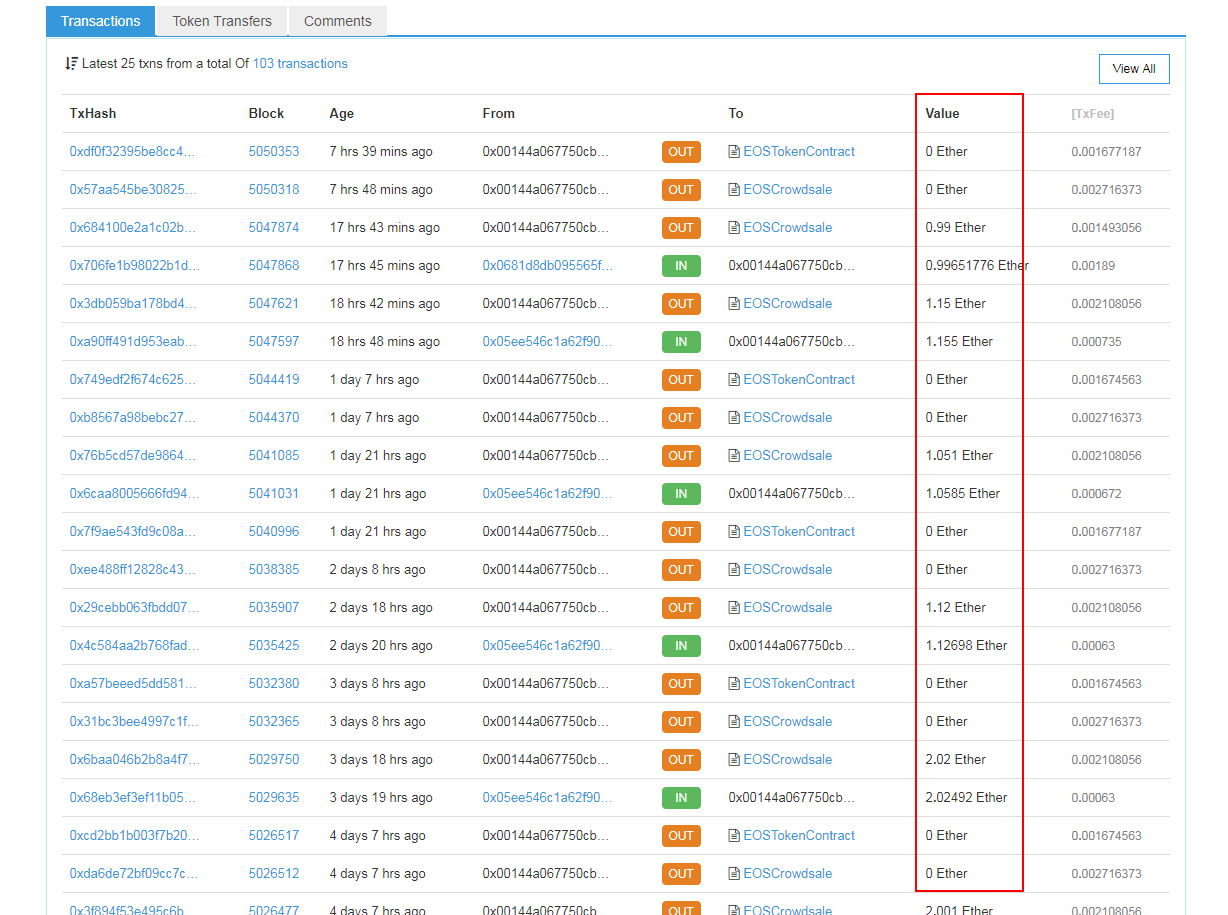1228x915 pixels.
Task: Click contract icon beside EOSCrowdsale in block 5050318 row
Action: tap(735, 190)
